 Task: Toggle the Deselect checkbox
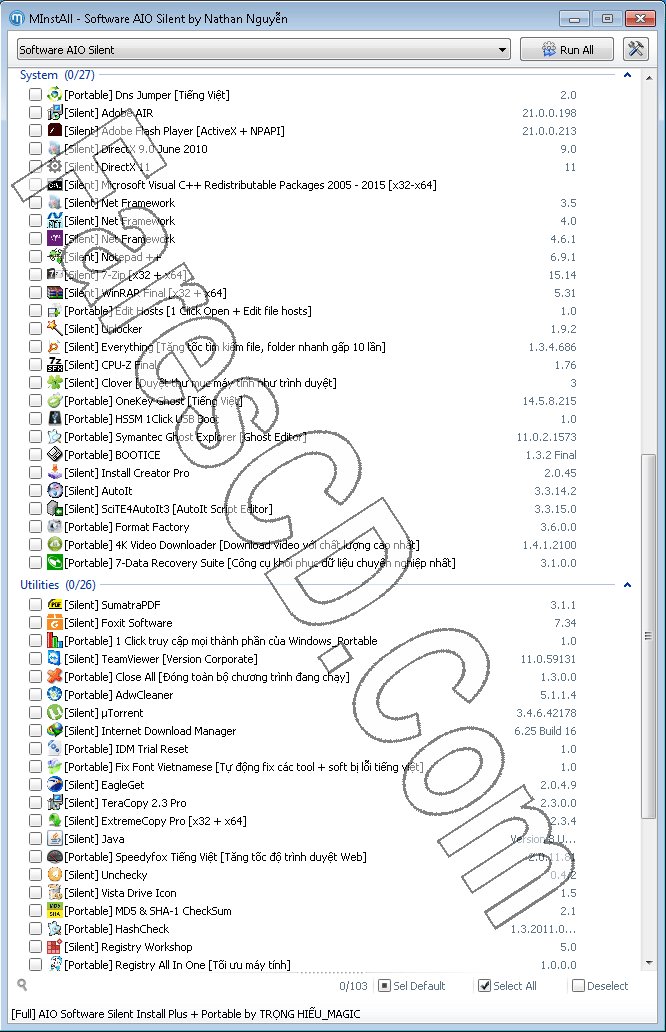(578, 985)
